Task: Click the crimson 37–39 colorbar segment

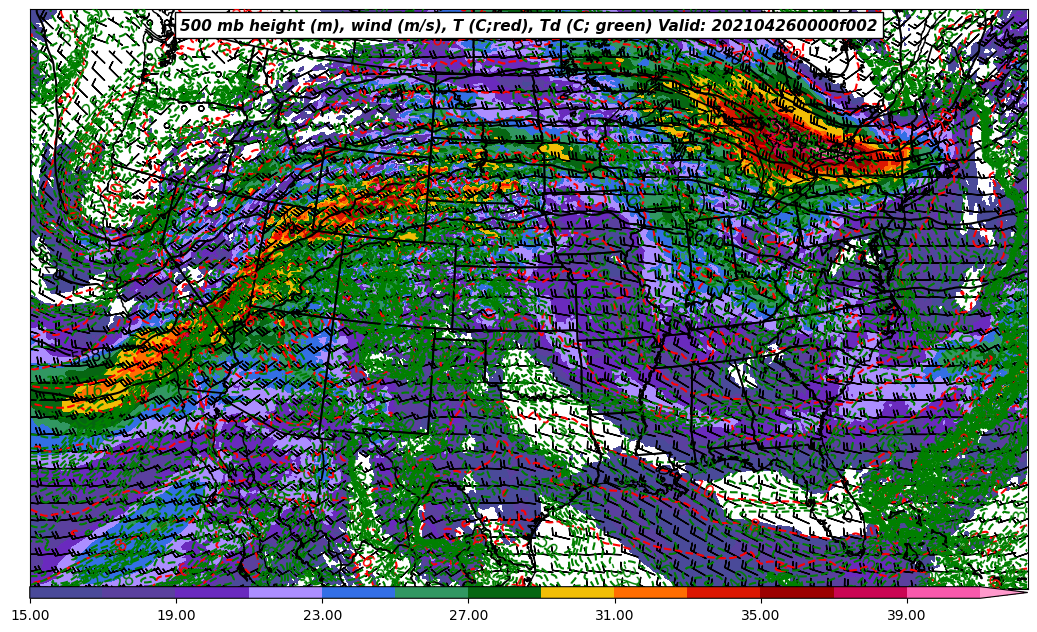Action: click(870, 592)
